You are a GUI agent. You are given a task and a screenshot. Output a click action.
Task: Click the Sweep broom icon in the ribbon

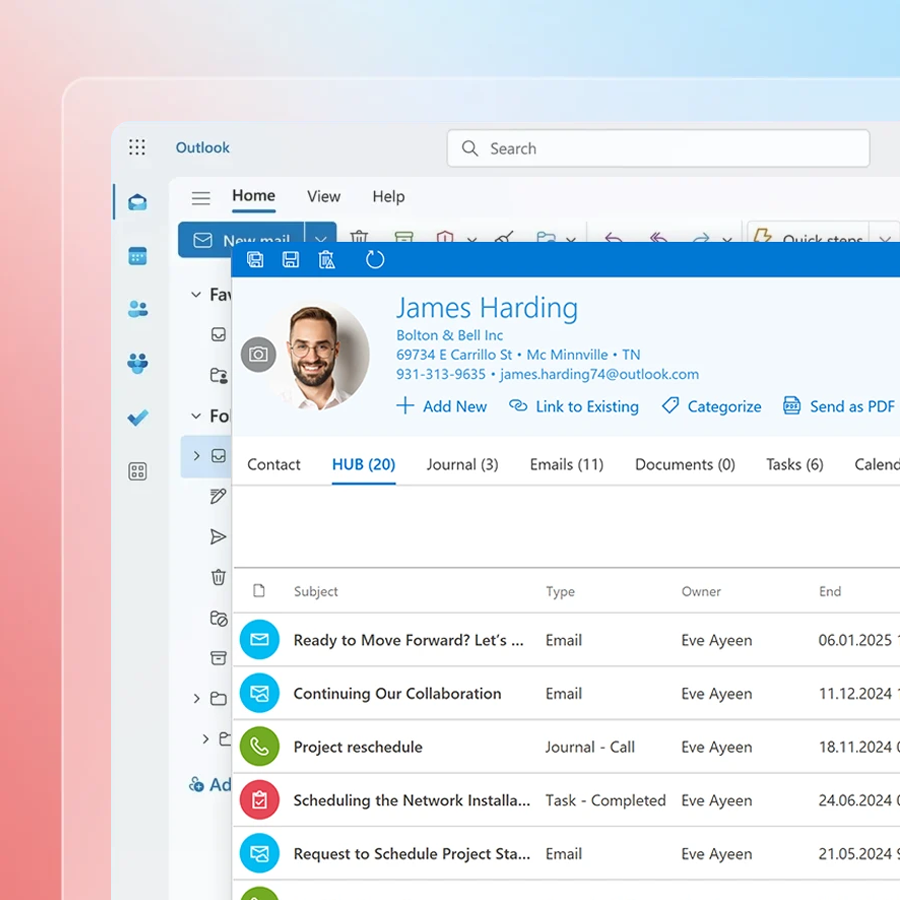[504, 236]
